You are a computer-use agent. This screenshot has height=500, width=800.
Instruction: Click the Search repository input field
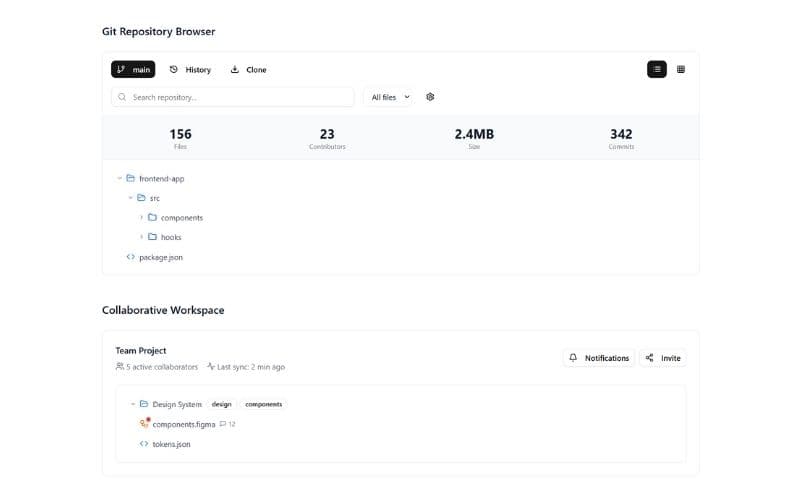(233, 97)
